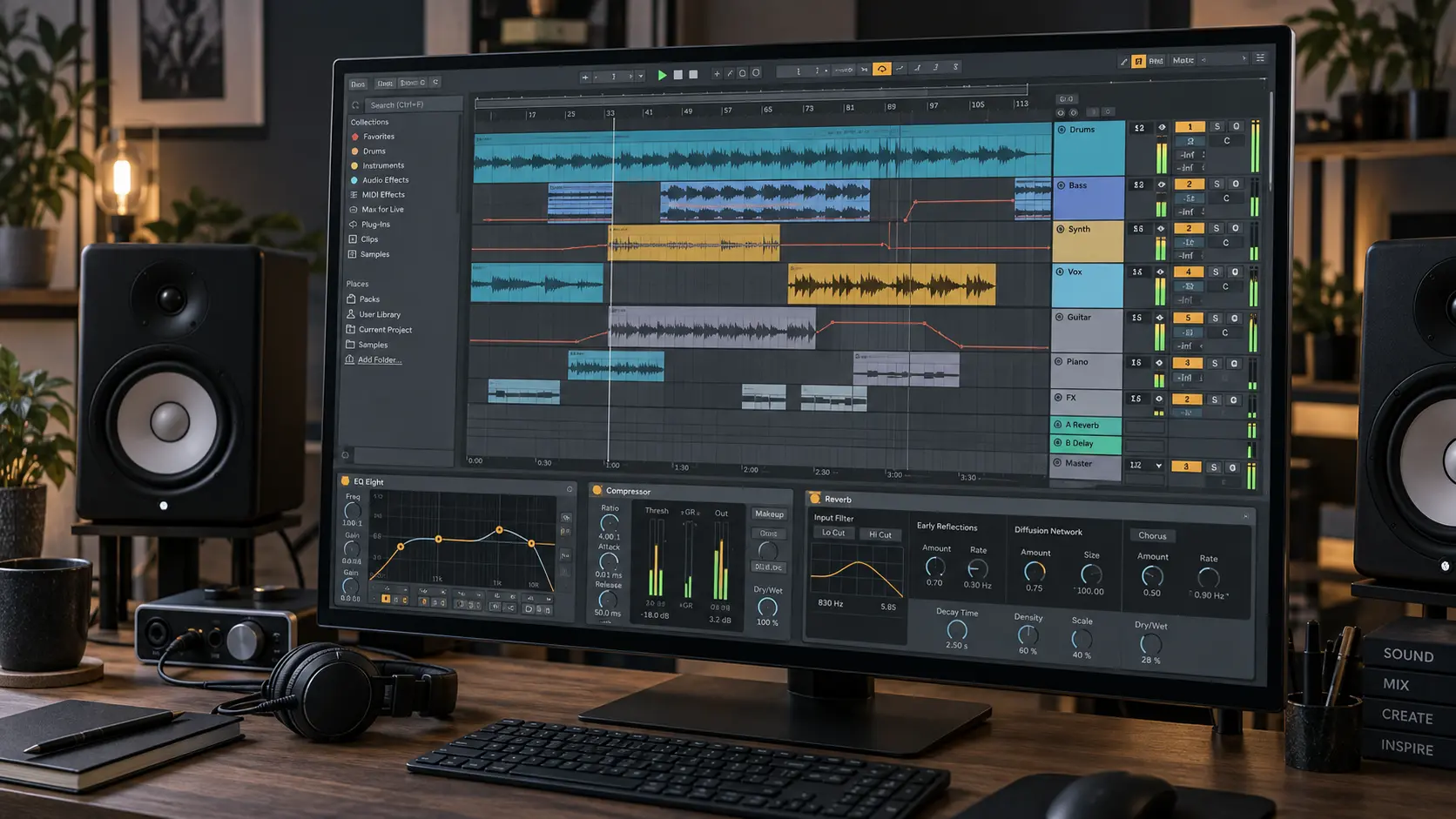
Task: Select the A Reverb return track
Action: pyautogui.click(x=1086, y=426)
